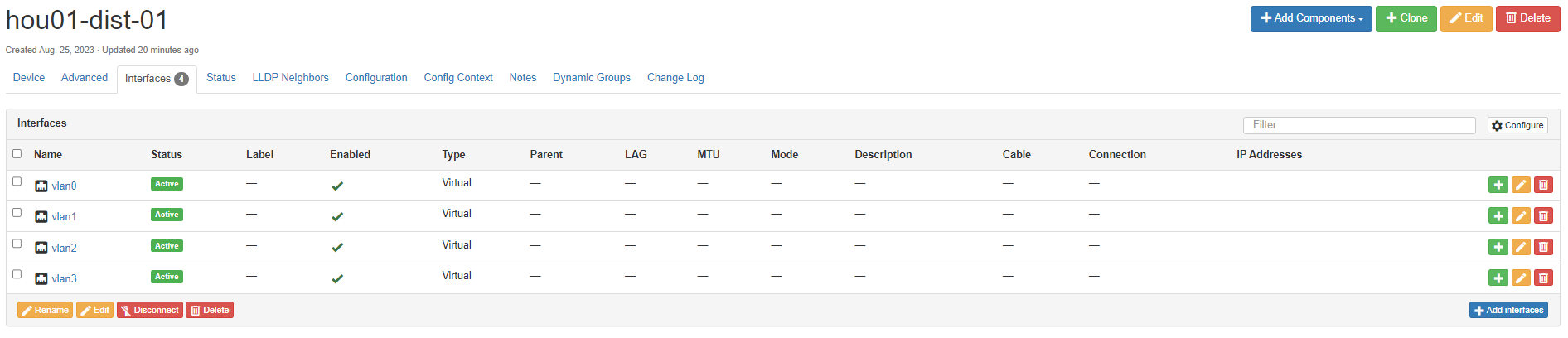This screenshot has width=1568, height=338.
Task: Click the pencil edit icon for vlan1
Action: coord(1521,216)
